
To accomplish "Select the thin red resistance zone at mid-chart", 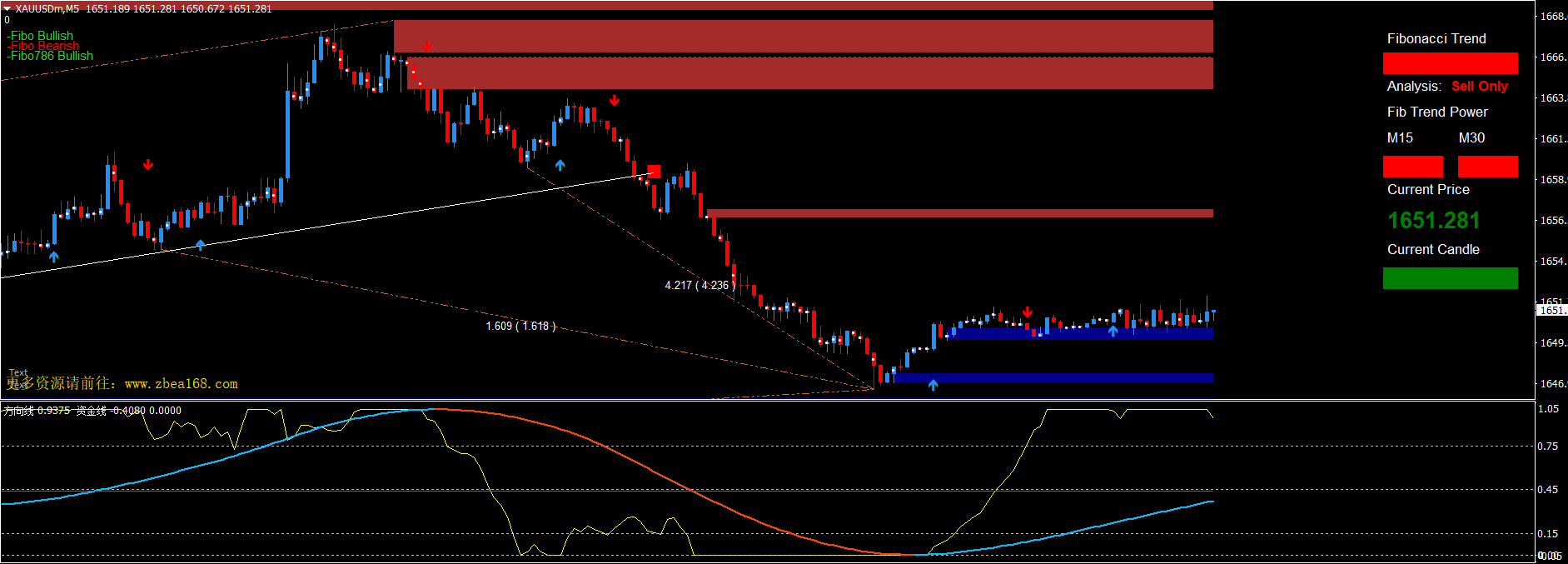I will pos(959,213).
